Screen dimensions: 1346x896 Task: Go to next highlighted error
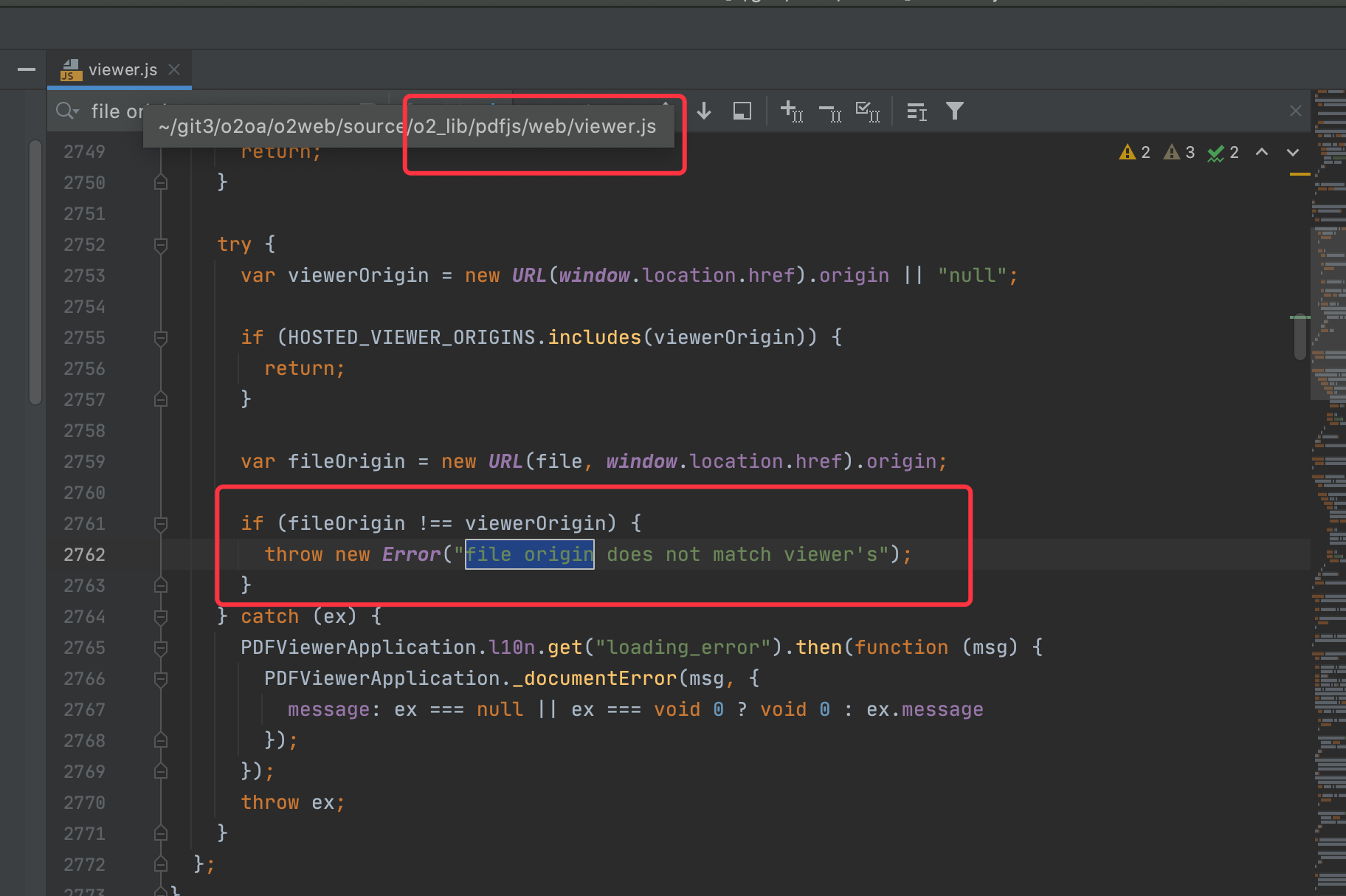coord(1293,152)
